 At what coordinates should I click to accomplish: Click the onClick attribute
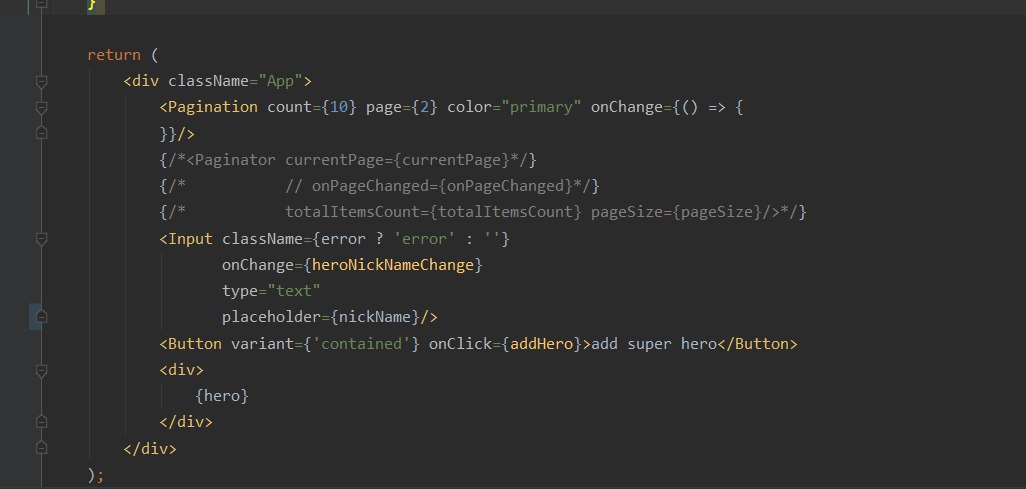pos(460,344)
